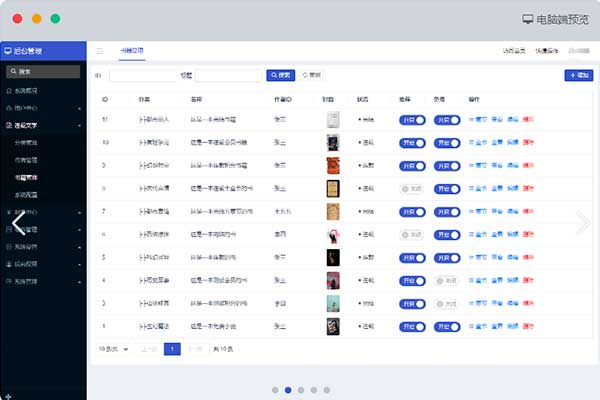The width and height of the screenshot is (600, 400).
Task: Turn on free toggle for book ID 4
Action: tap(446, 281)
